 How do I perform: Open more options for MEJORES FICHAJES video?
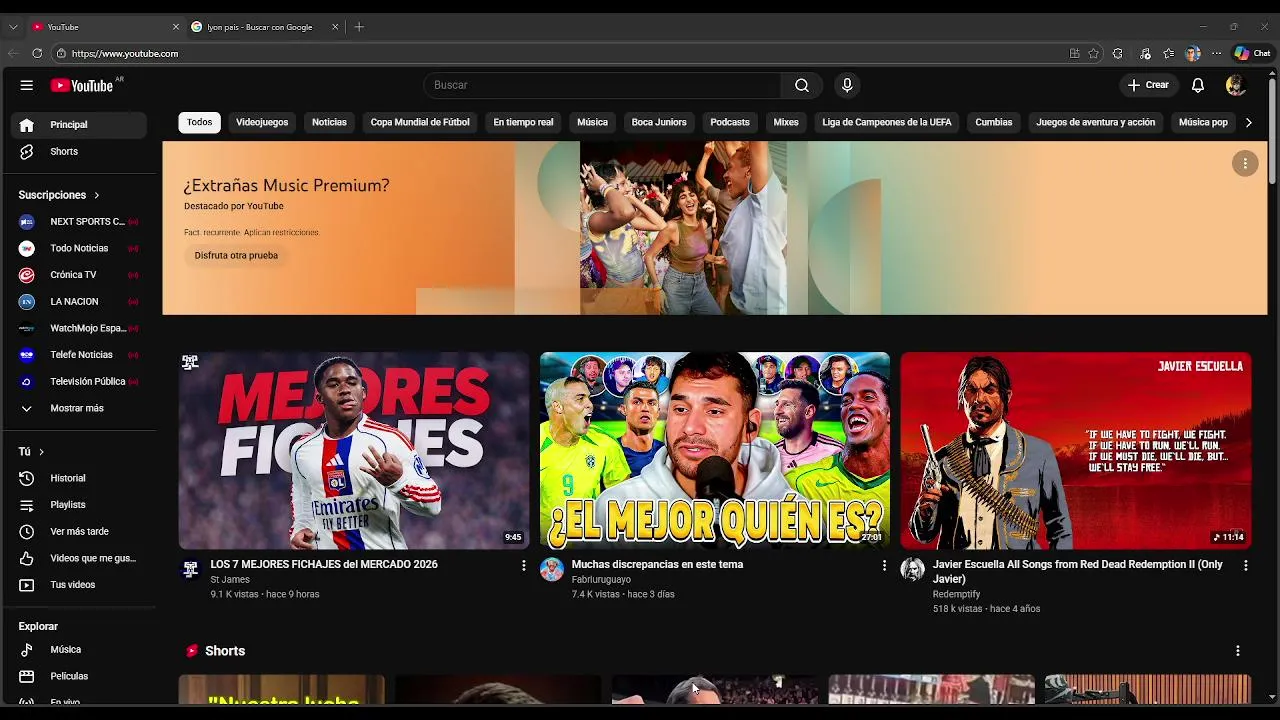[x=523, y=566]
